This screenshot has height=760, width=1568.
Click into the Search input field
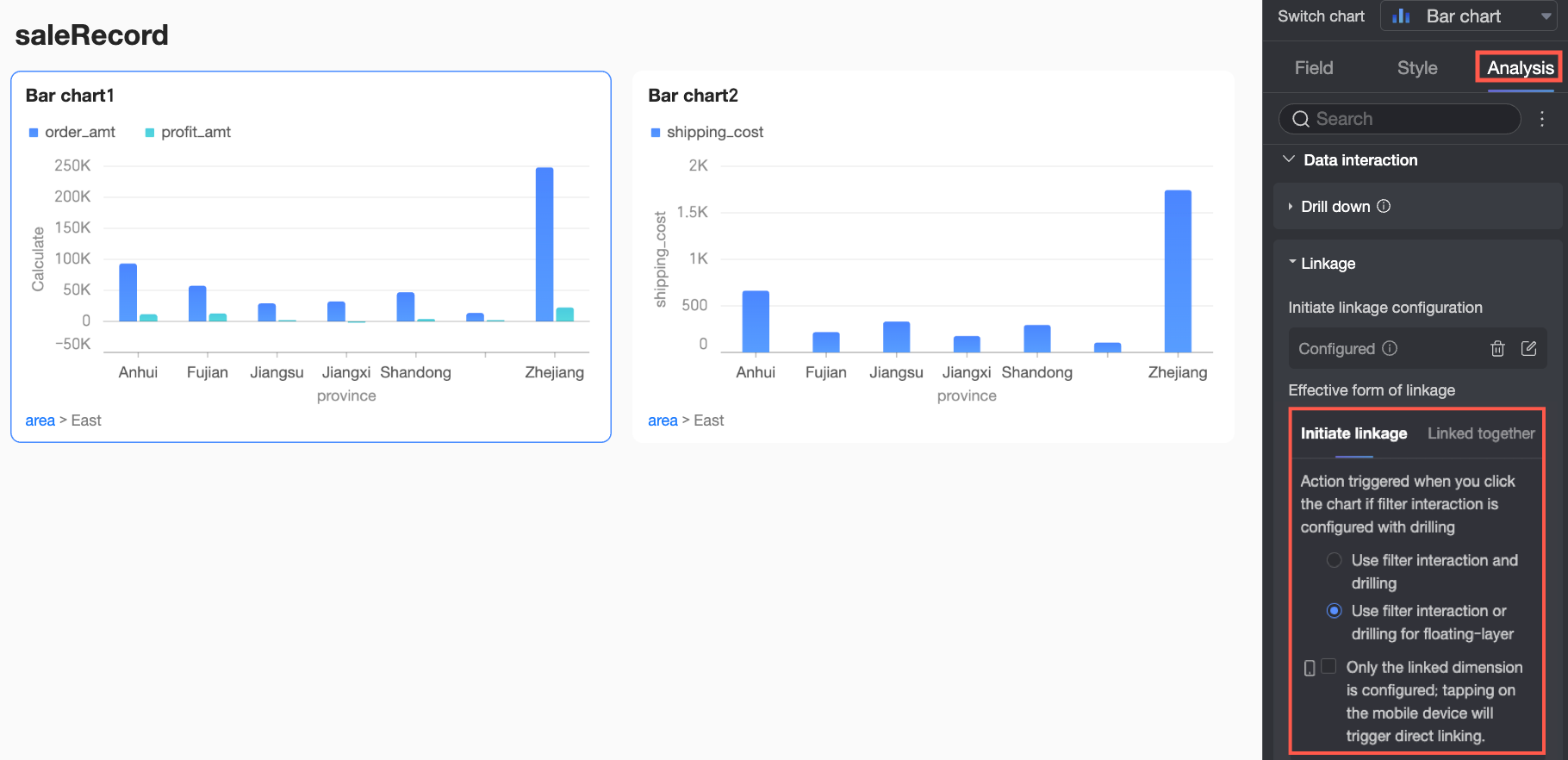pyautogui.click(x=1413, y=119)
